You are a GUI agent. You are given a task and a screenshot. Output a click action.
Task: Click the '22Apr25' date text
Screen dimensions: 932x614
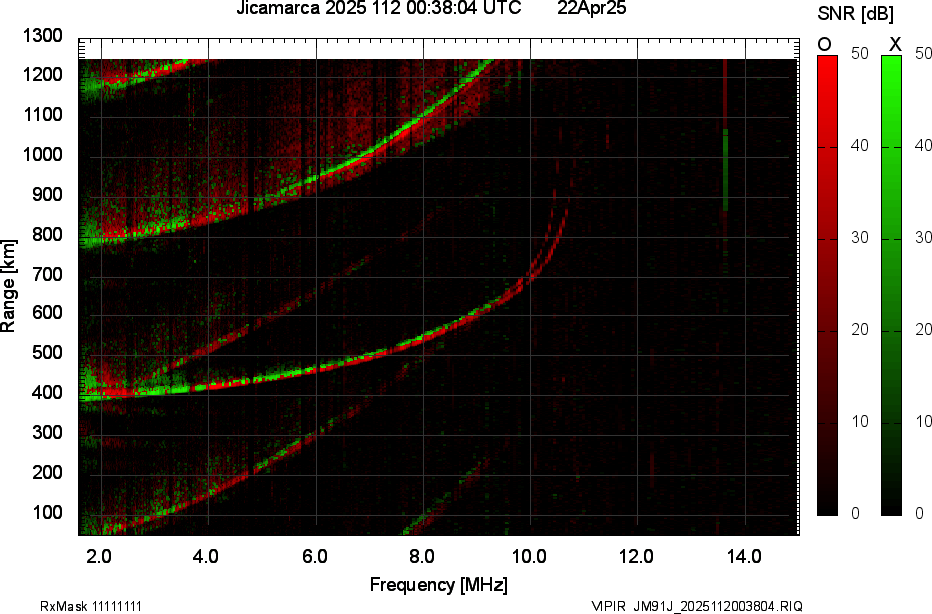(591, 8)
